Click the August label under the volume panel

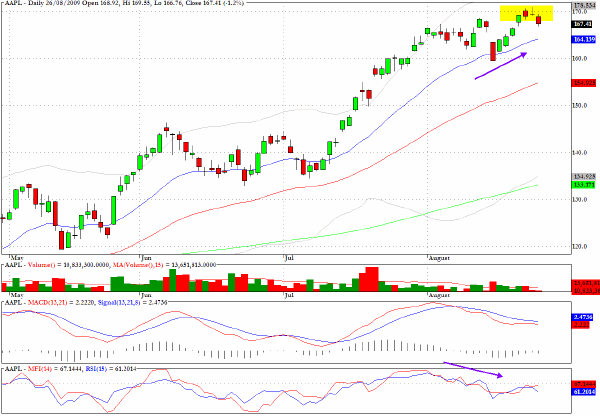tap(439, 295)
